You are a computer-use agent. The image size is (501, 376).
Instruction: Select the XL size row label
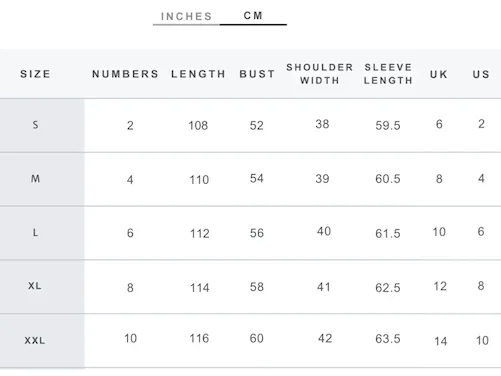pos(35,286)
